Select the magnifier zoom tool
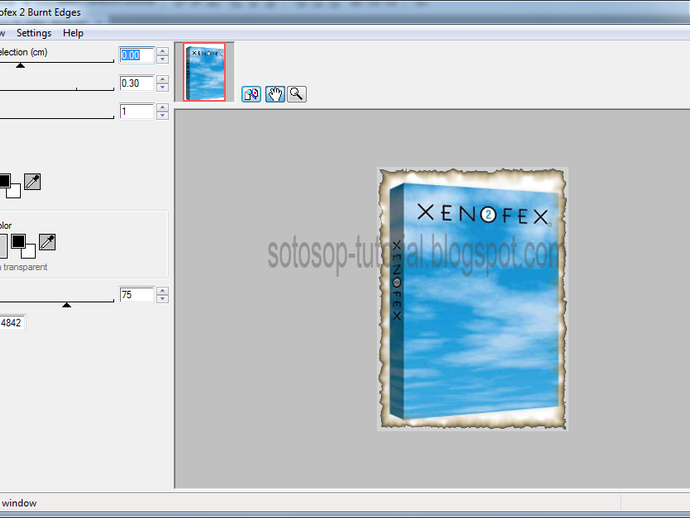 coord(297,94)
